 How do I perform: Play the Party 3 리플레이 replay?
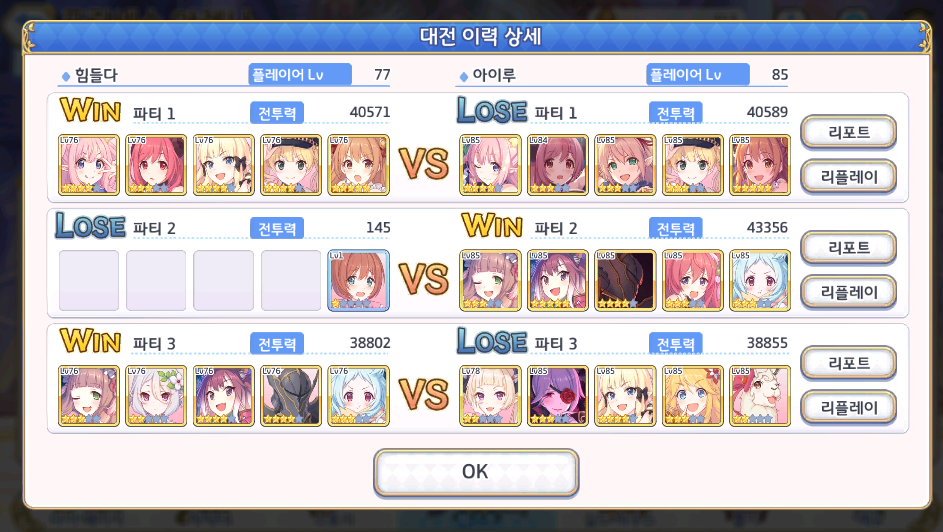click(x=849, y=408)
